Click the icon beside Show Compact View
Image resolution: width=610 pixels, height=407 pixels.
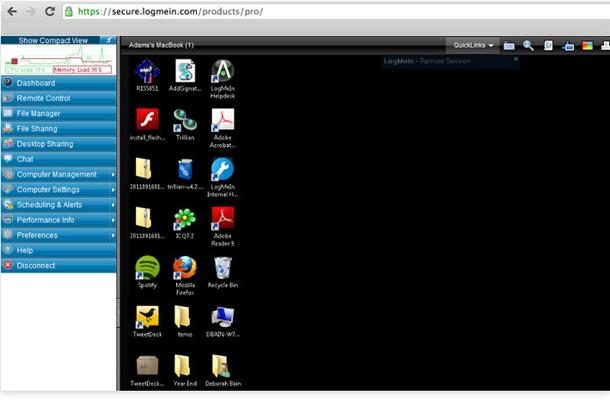[x=107, y=40]
